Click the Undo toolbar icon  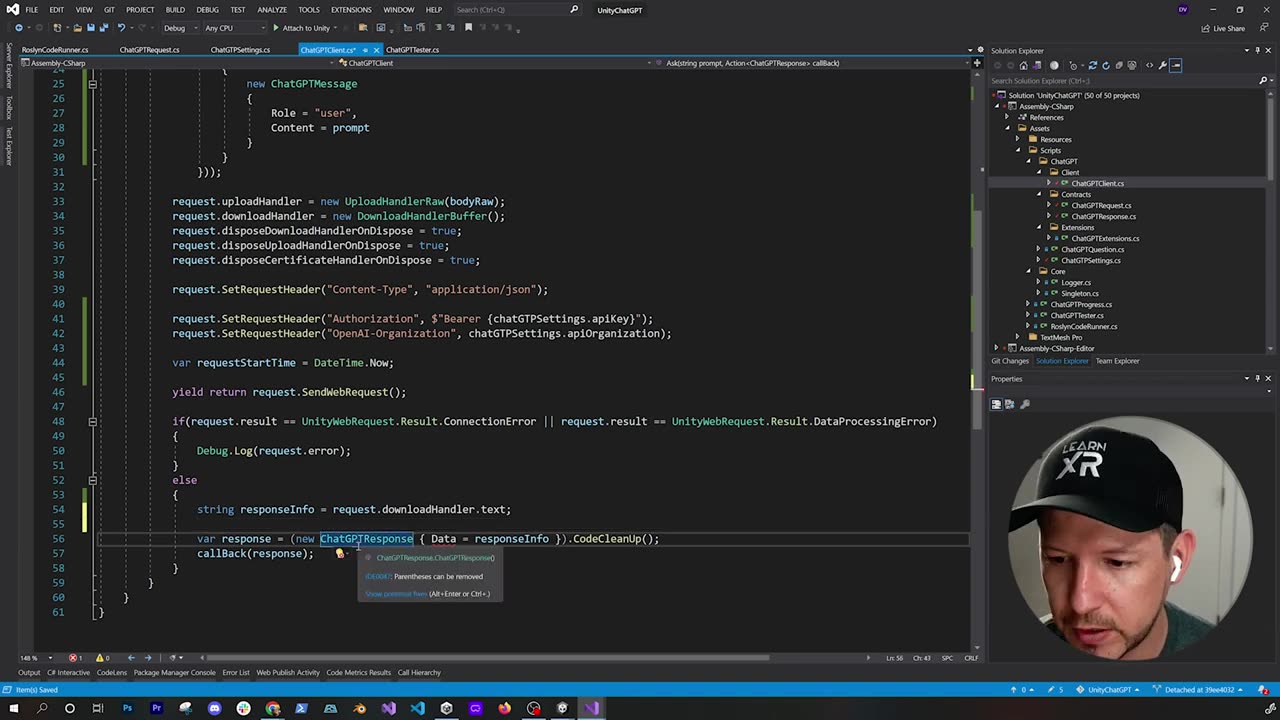coord(121,28)
